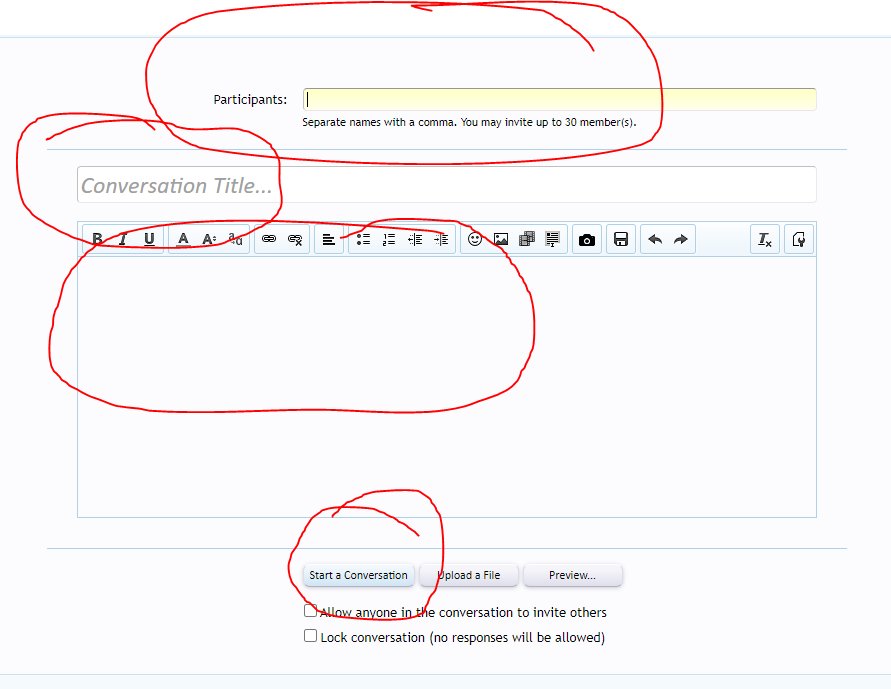Image resolution: width=891 pixels, height=689 pixels.
Task: Insert a link with chain icon
Action: pos(269,239)
